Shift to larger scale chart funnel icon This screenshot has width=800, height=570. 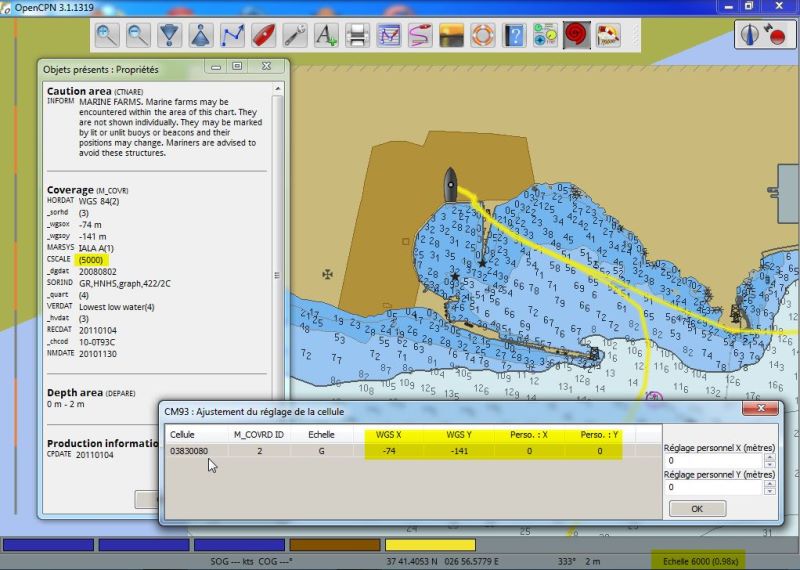click(169, 35)
